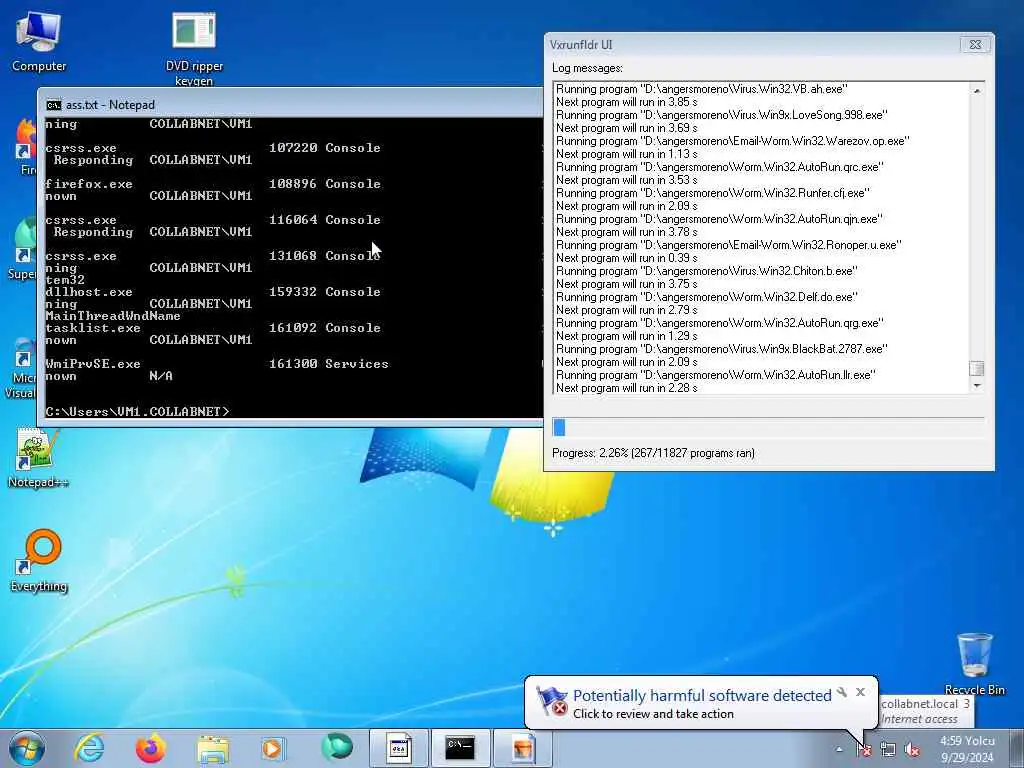This screenshot has width=1024, height=768.
Task: Open the DVD ripper keygen desktop icon
Action: (194, 49)
